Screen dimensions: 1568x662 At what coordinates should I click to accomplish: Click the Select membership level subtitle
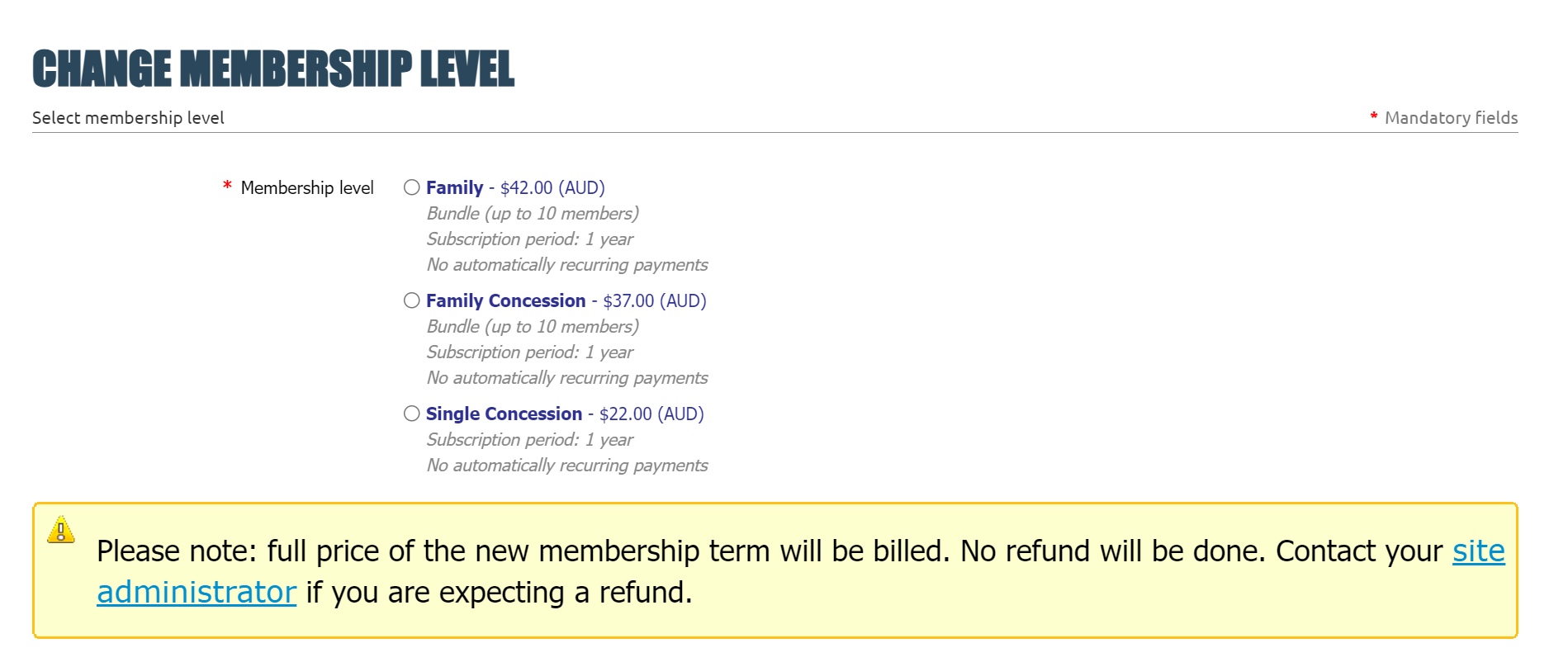128,117
